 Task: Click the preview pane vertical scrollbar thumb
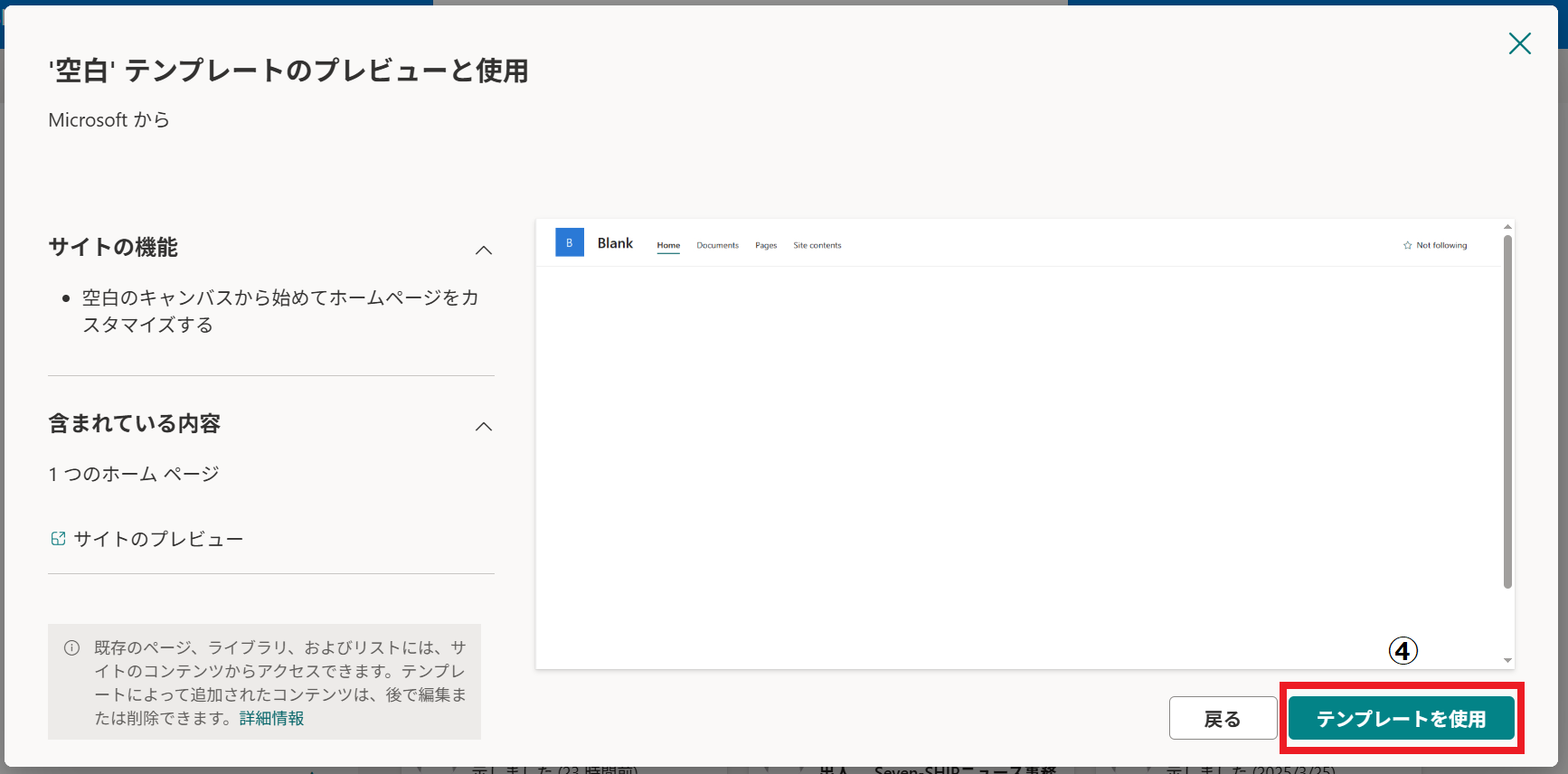[1507, 411]
